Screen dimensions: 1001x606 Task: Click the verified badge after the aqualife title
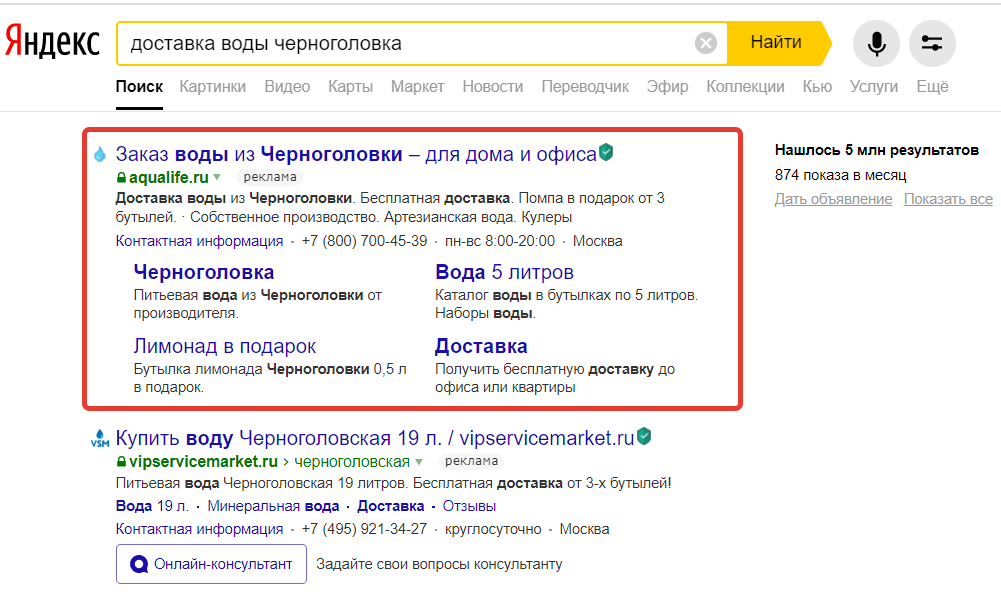coord(607,151)
